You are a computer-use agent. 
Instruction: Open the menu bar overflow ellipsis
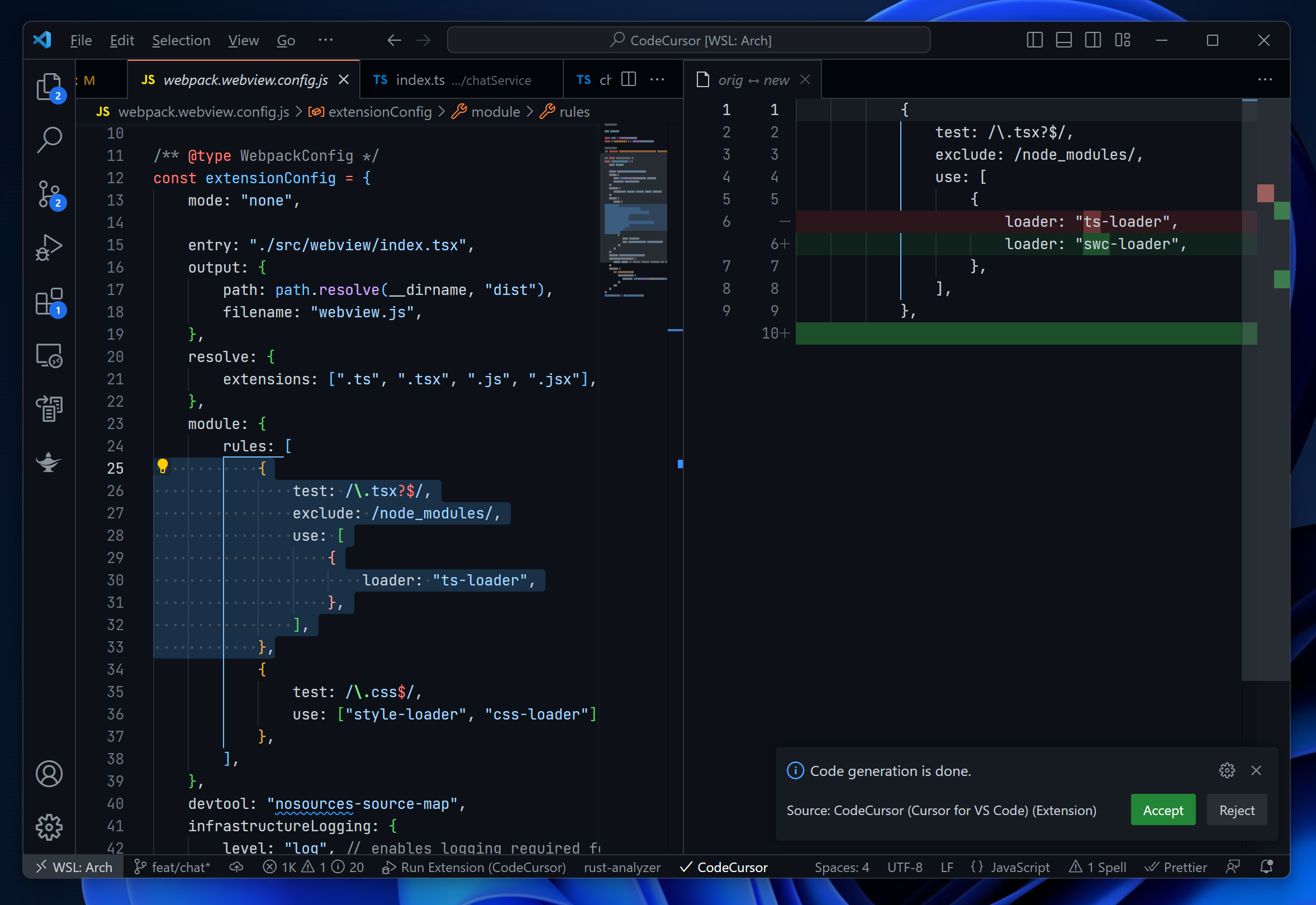click(x=325, y=40)
